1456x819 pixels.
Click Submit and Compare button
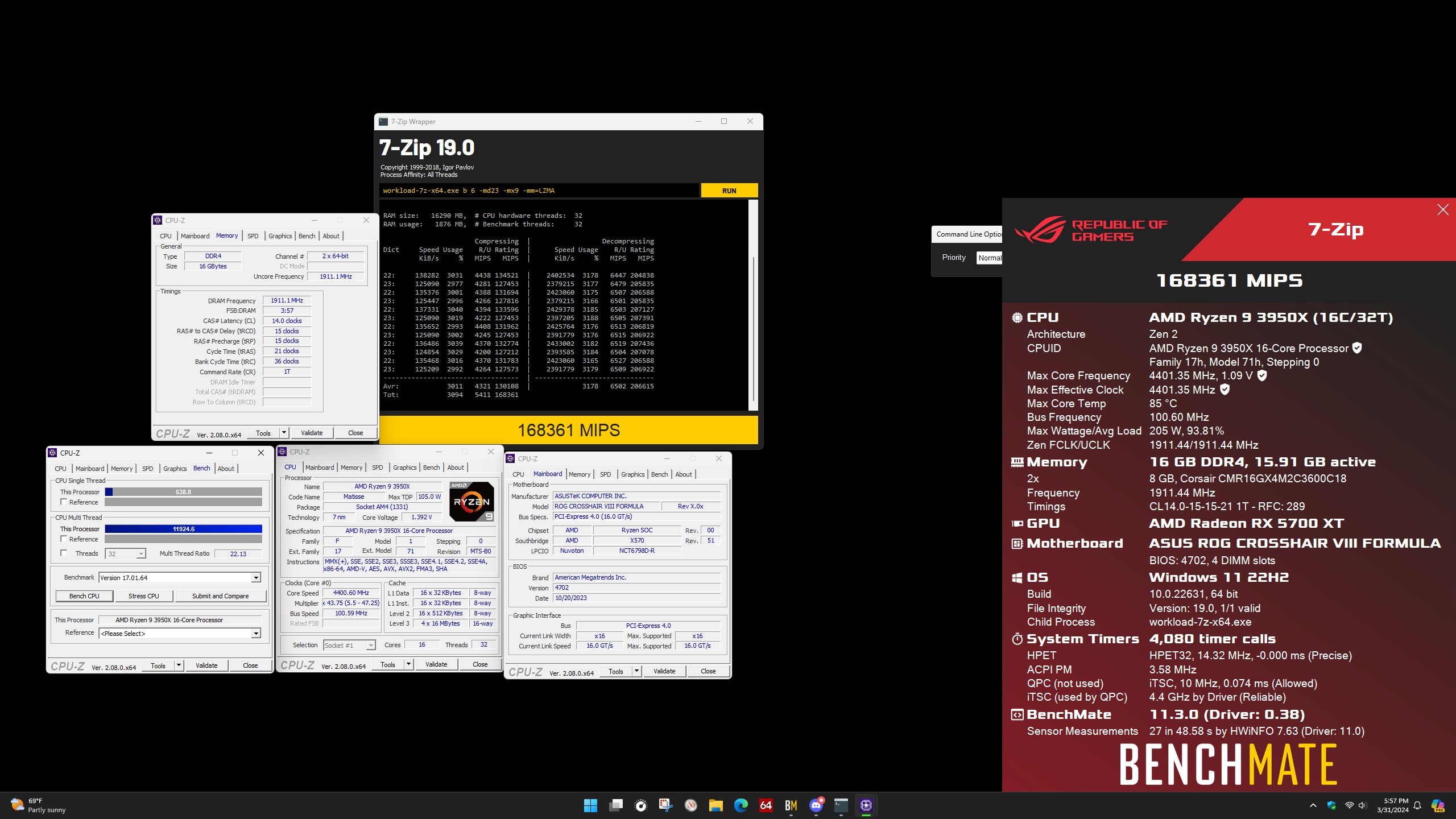tap(220, 596)
